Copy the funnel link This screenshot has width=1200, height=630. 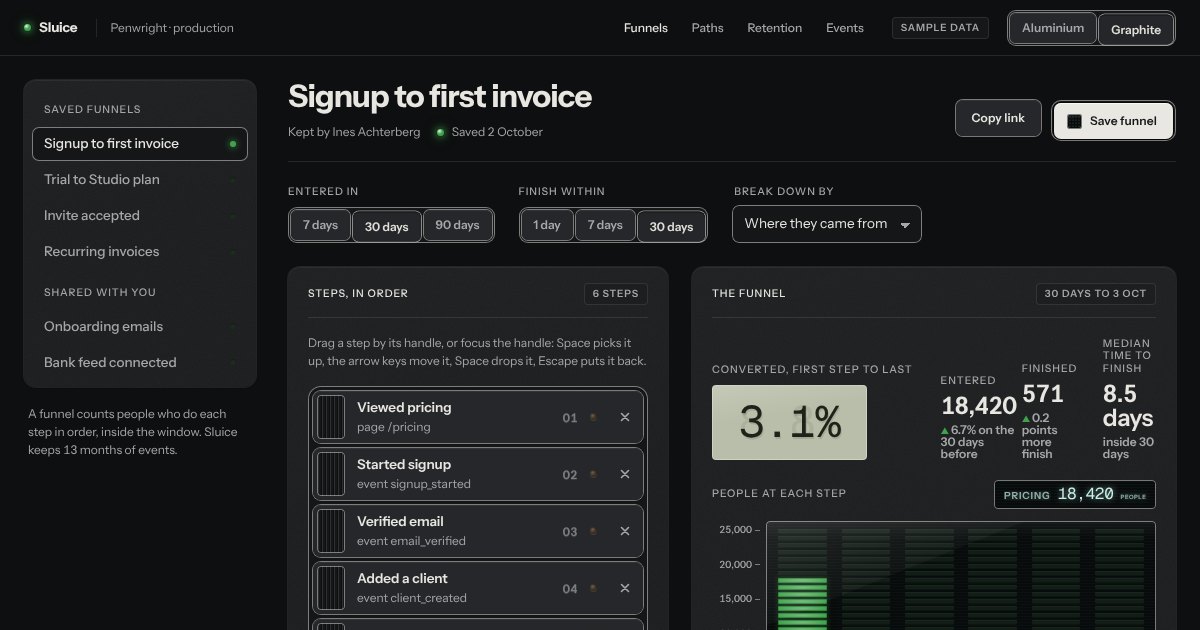click(x=998, y=118)
